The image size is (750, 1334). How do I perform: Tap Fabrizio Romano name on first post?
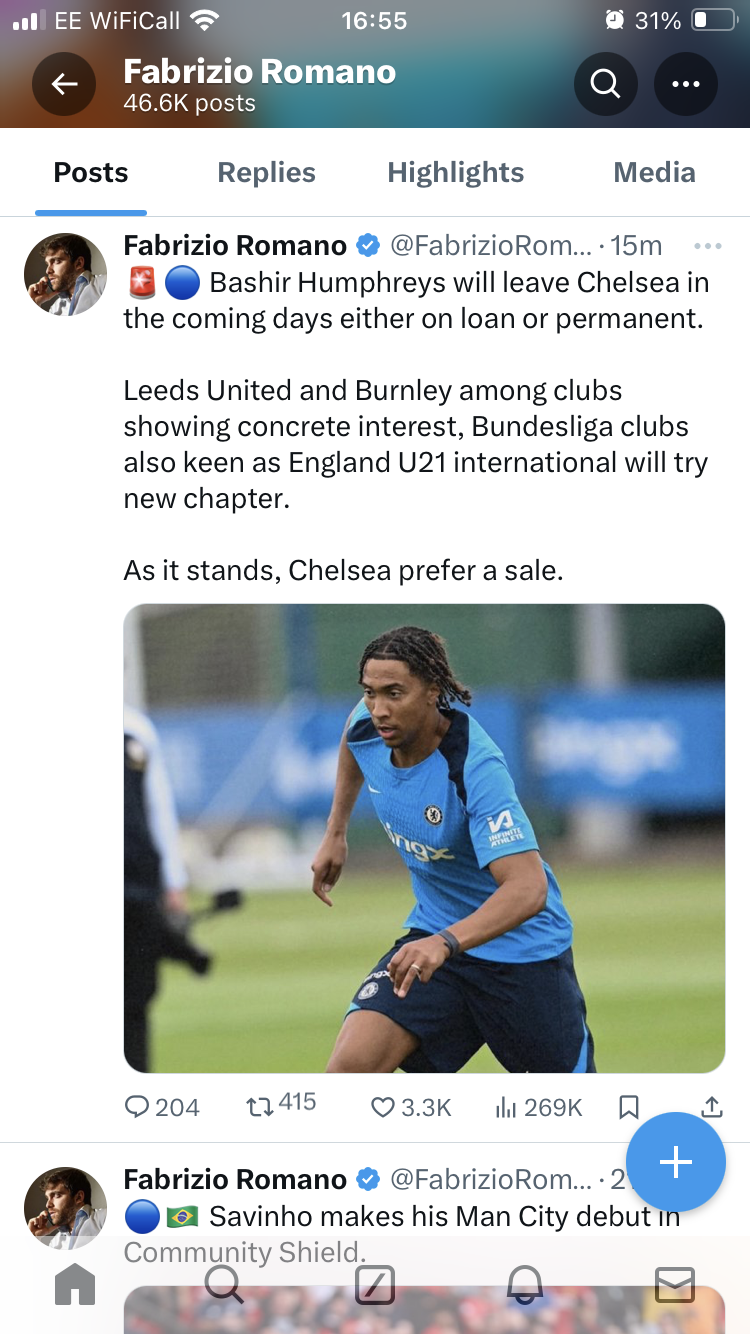[235, 245]
